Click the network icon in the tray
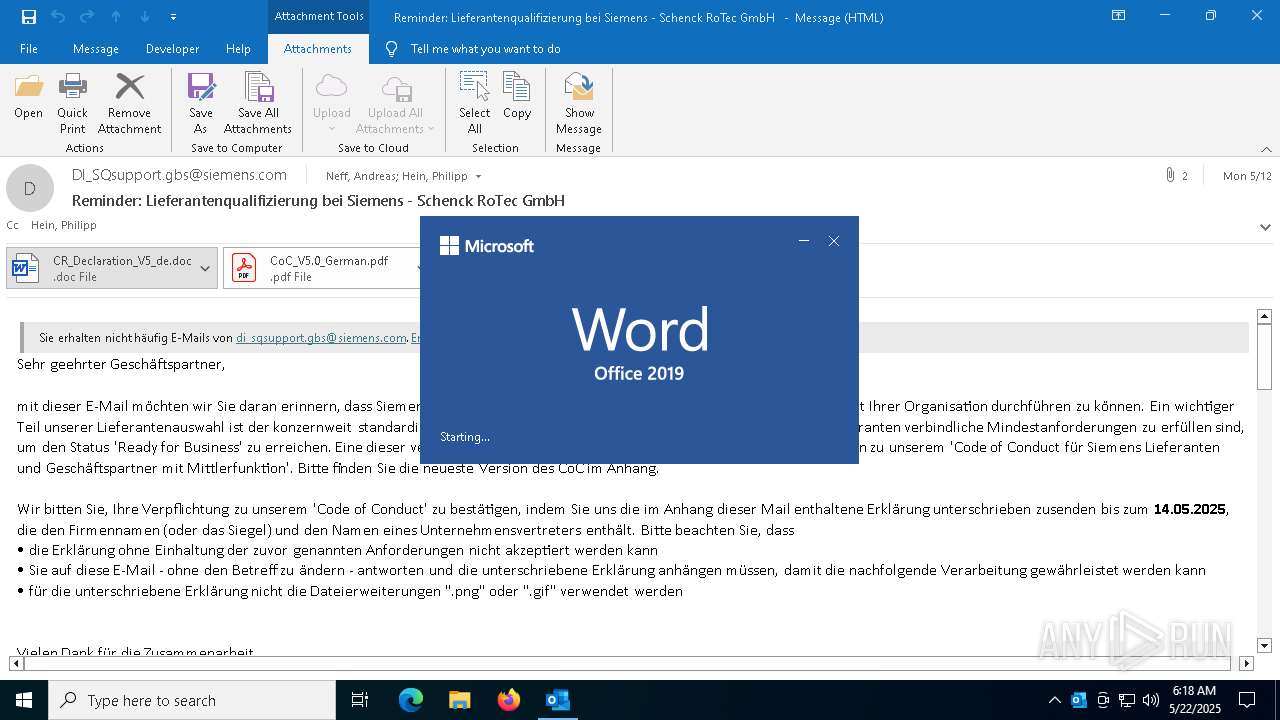This screenshot has height=720, width=1280. [1127, 700]
